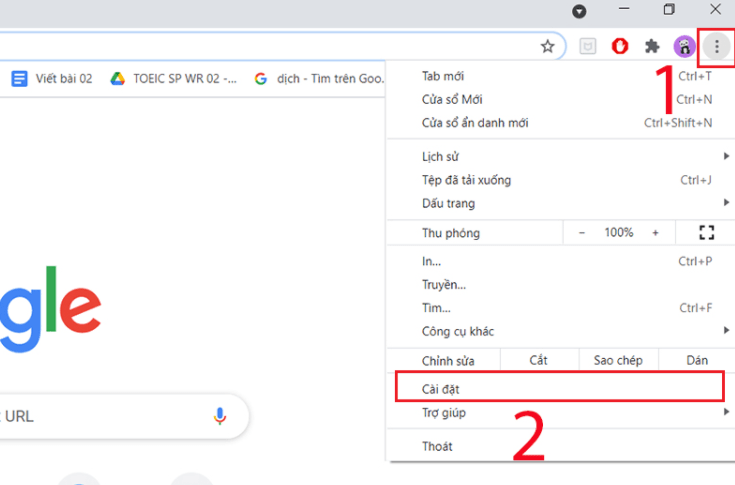Open the profile avatar icon
735x485 pixels.
pos(684,46)
